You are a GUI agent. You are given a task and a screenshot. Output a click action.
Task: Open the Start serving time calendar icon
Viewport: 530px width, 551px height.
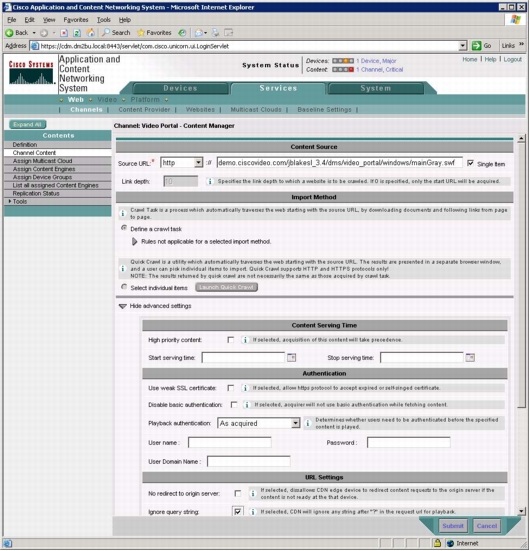291,357
